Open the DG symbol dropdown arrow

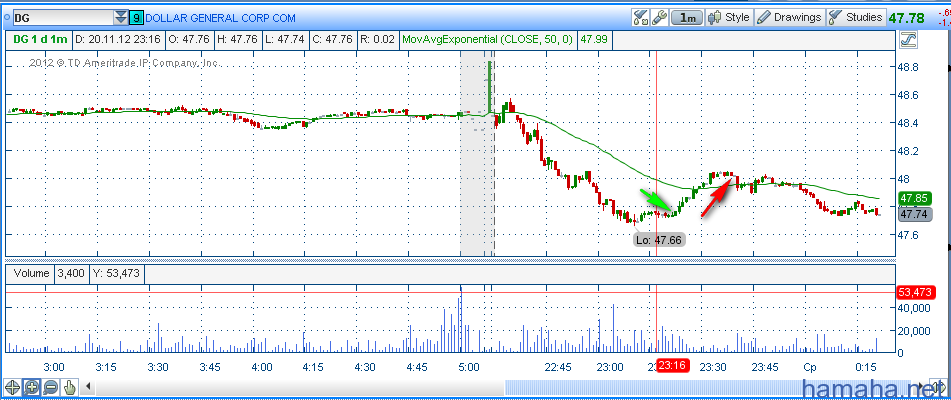[x=121, y=18]
